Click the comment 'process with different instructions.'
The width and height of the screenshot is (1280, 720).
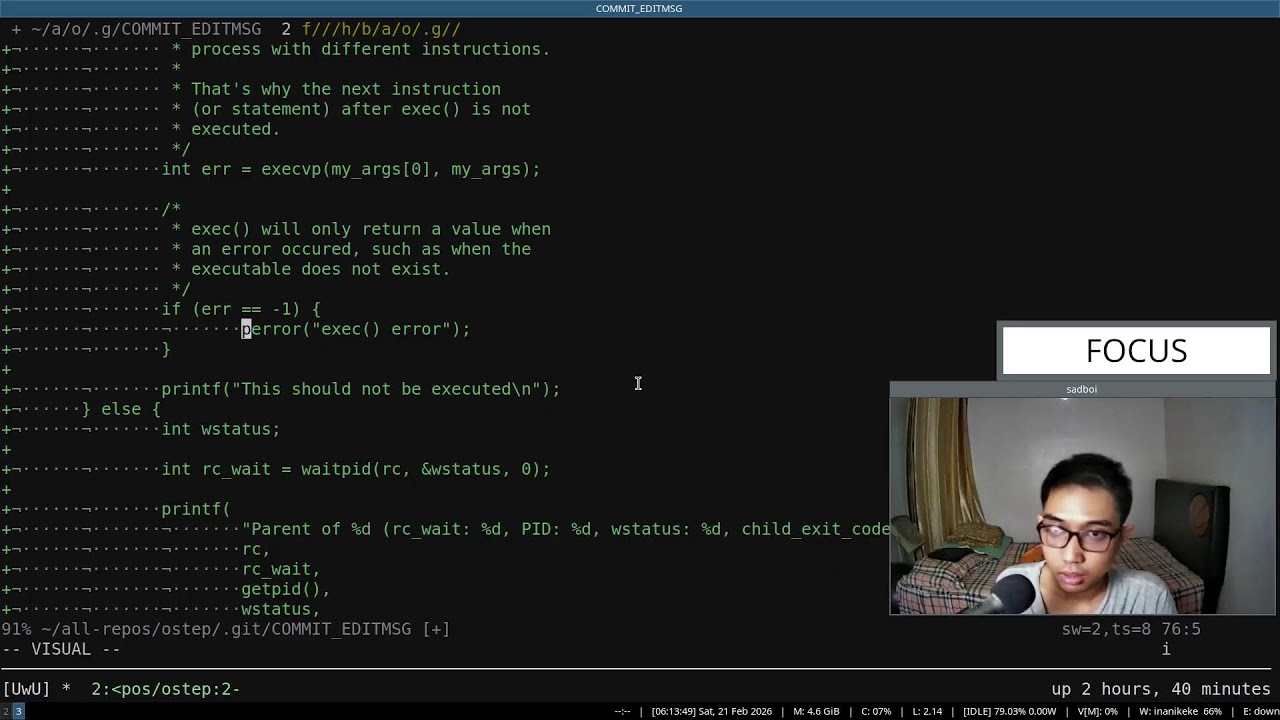coord(370,49)
